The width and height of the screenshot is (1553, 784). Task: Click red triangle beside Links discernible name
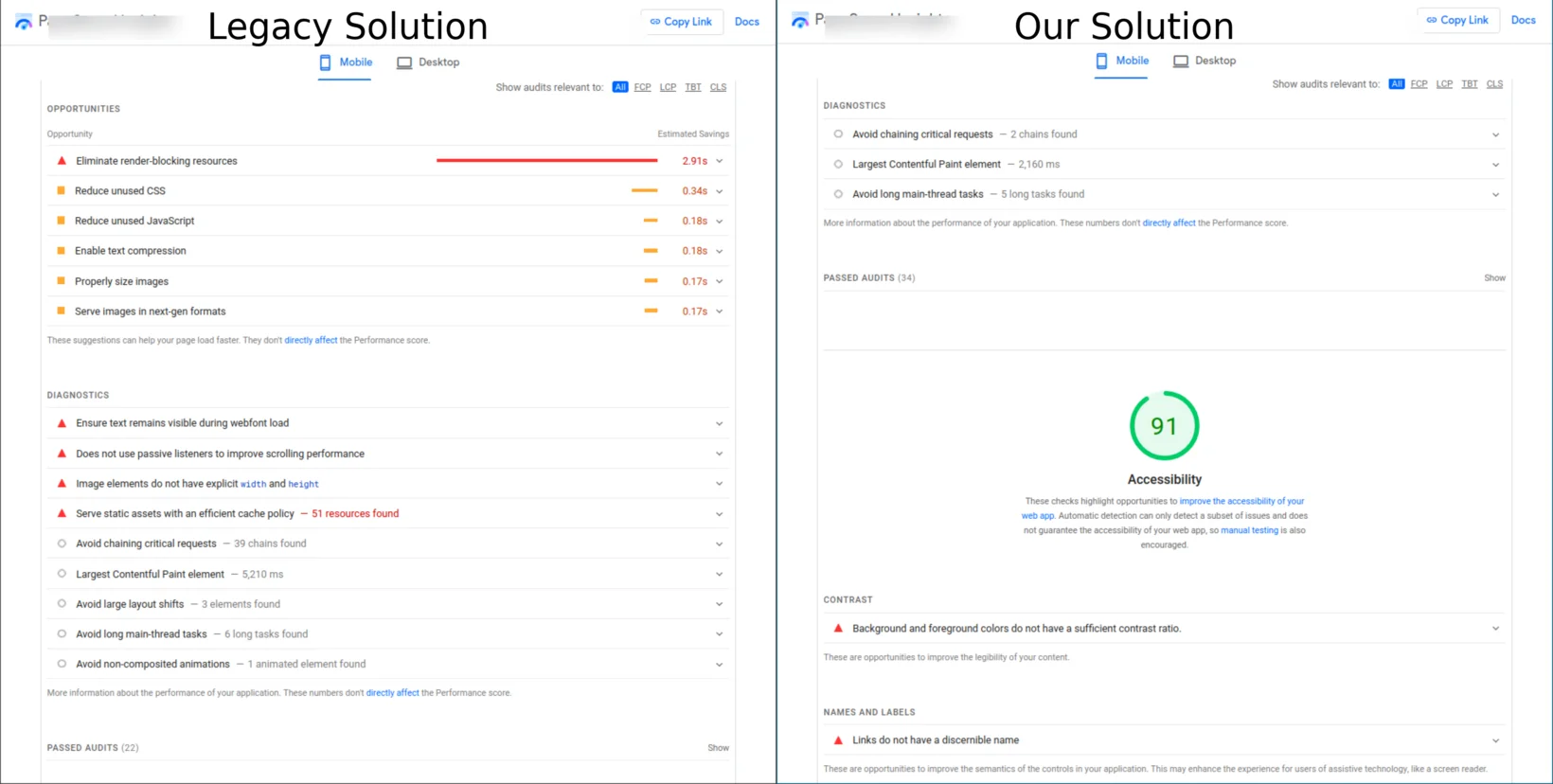pos(838,740)
